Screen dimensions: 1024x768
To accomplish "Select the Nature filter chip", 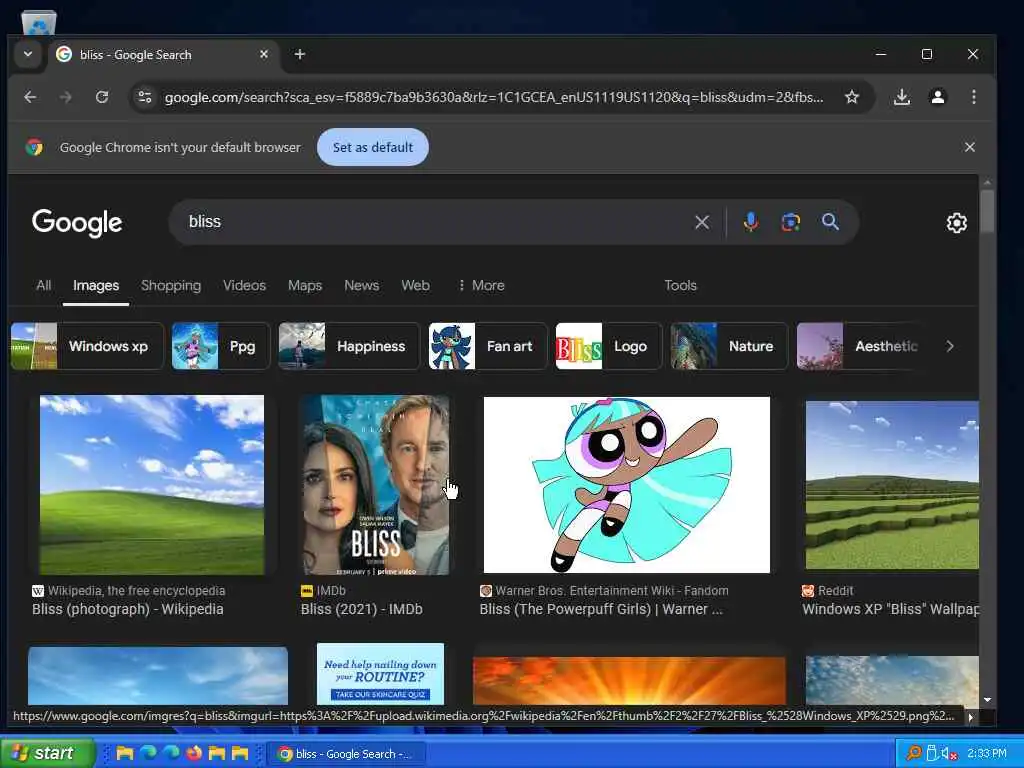I will tap(729, 346).
